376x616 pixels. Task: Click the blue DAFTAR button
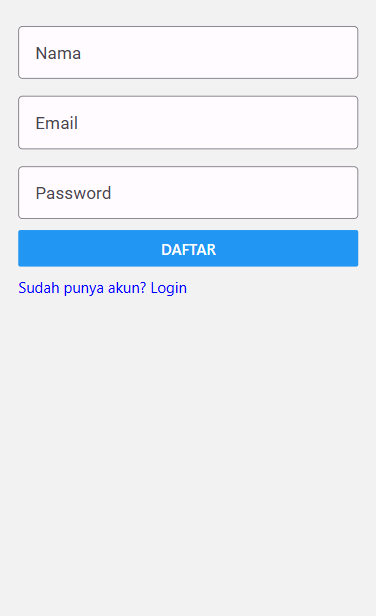pos(188,248)
